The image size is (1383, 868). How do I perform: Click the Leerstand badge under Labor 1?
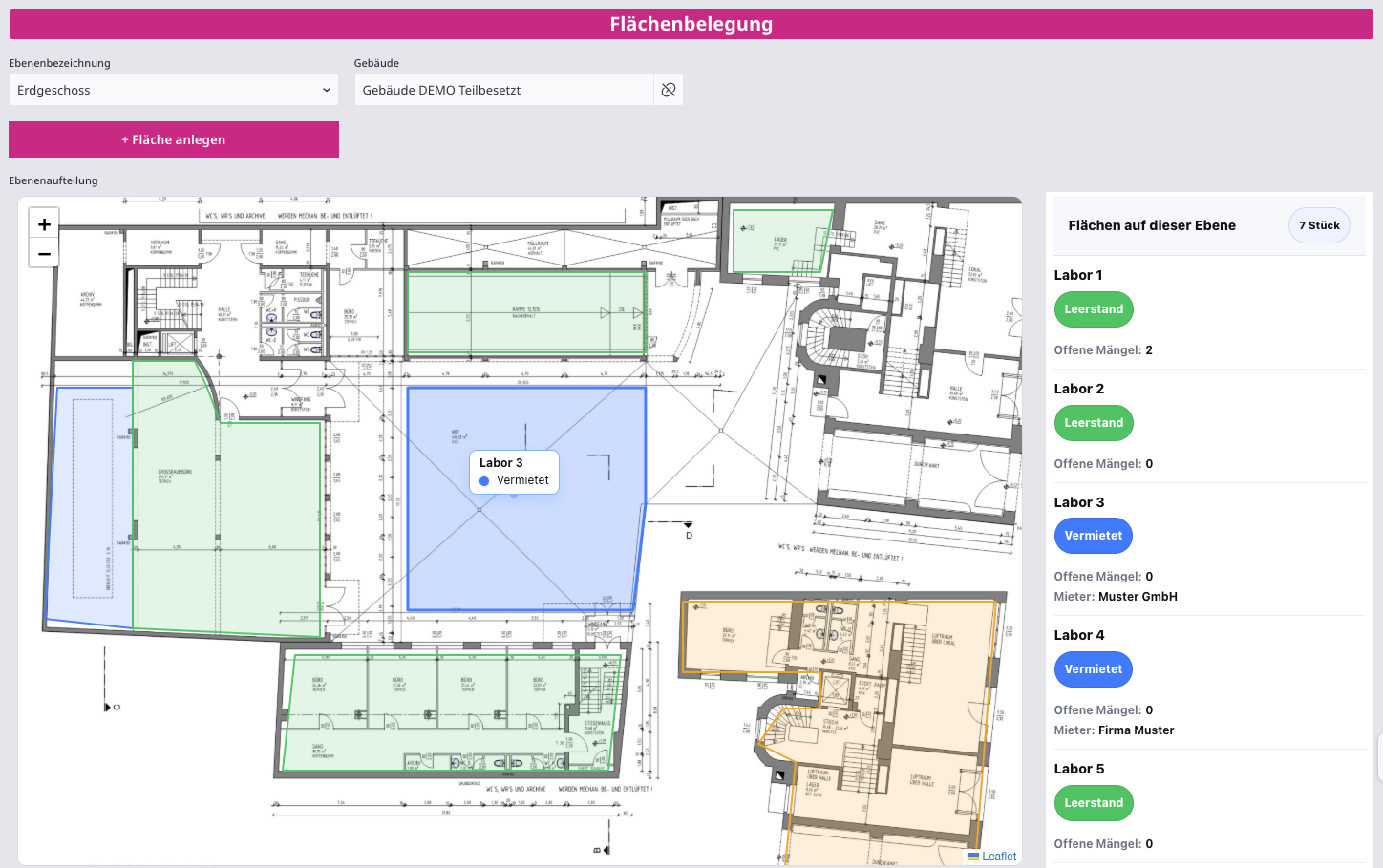1094,308
